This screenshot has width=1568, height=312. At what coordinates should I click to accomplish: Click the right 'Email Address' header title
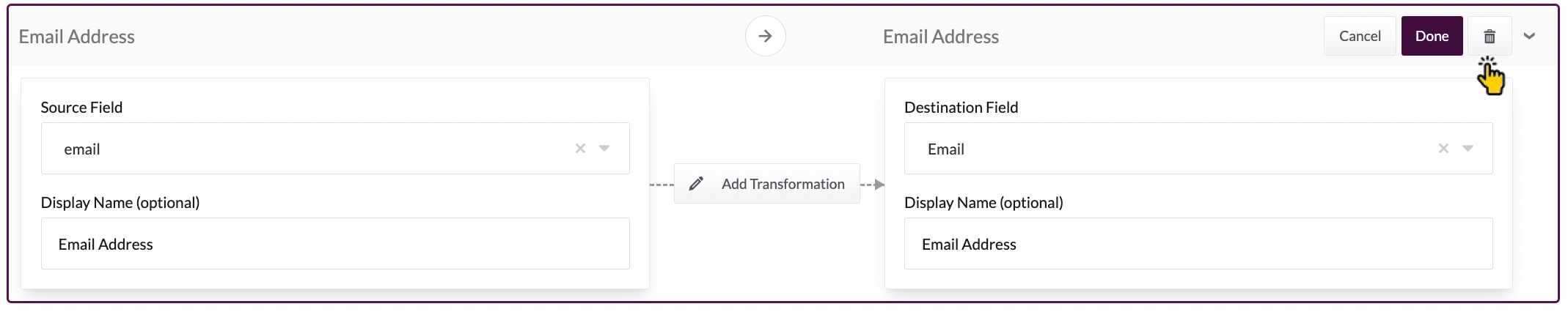940,37
